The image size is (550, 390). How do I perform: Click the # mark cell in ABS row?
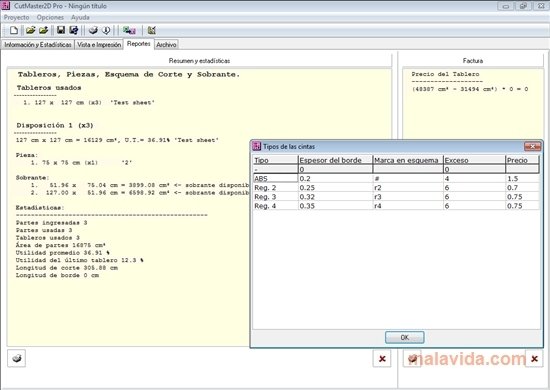click(408, 179)
